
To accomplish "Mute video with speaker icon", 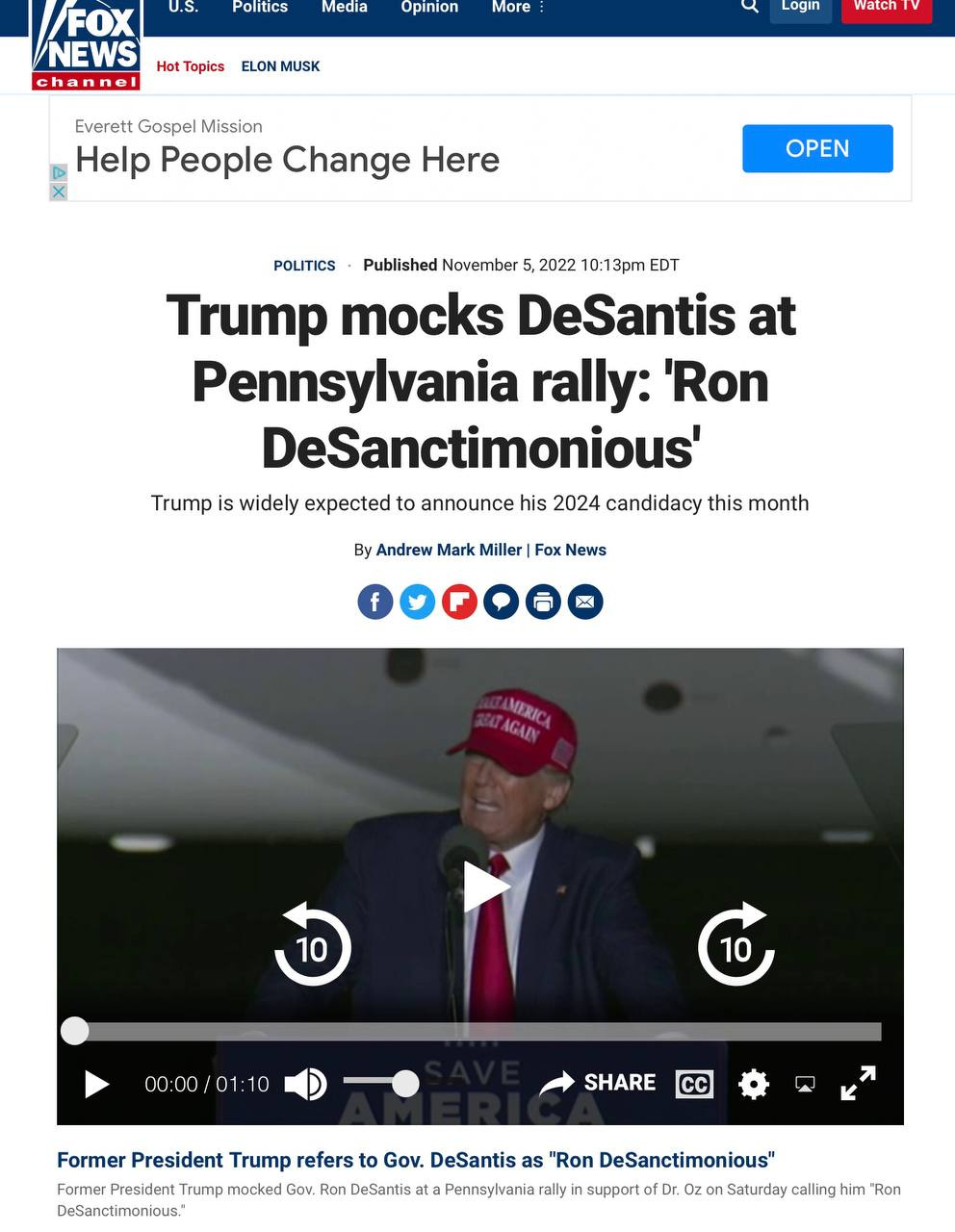I will tap(306, 1084).
